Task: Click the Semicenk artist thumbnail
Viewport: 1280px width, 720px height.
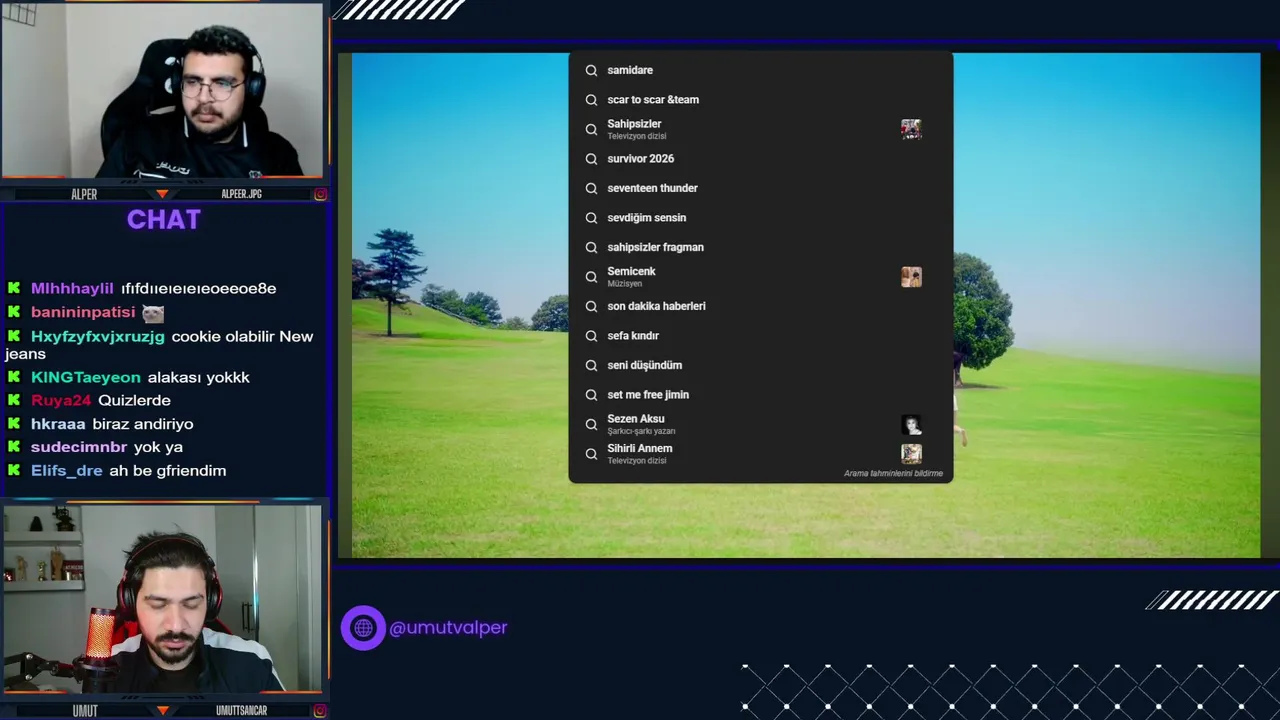Action: [911, 277]
